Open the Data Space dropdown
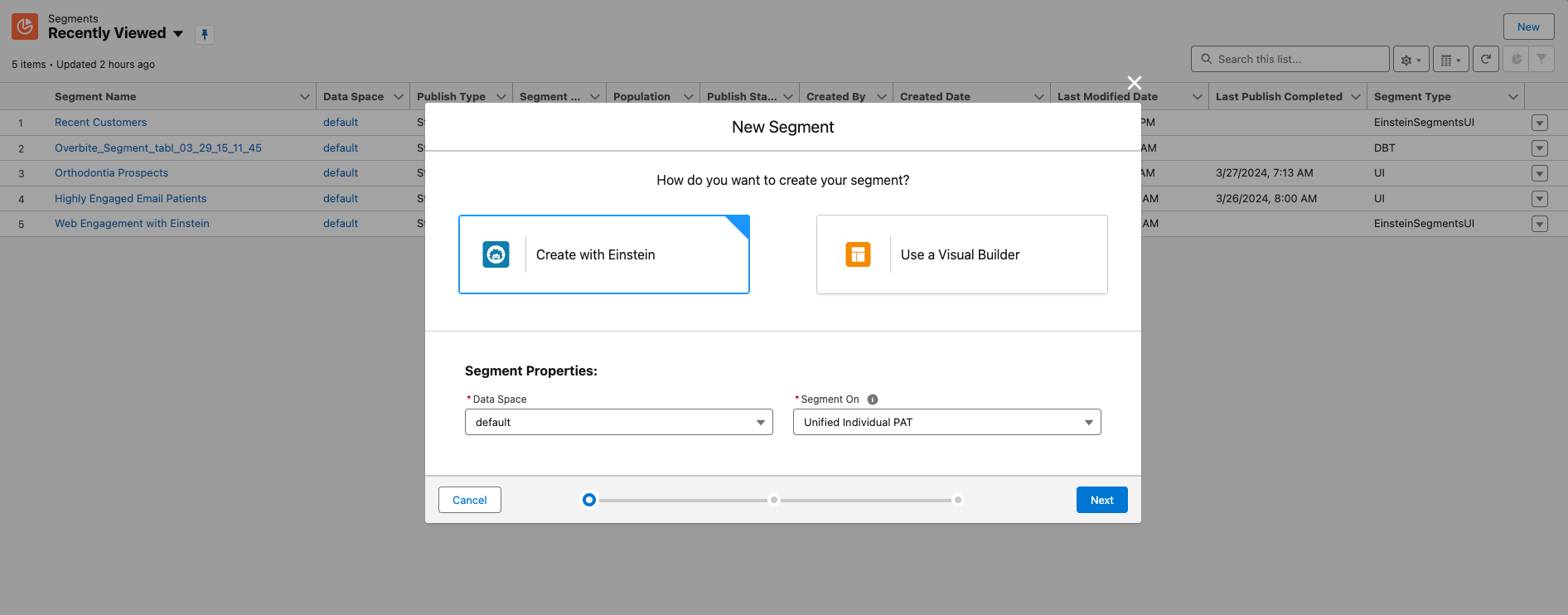The height and width of the screenshot is (615, 1568). tap(618, 422)
